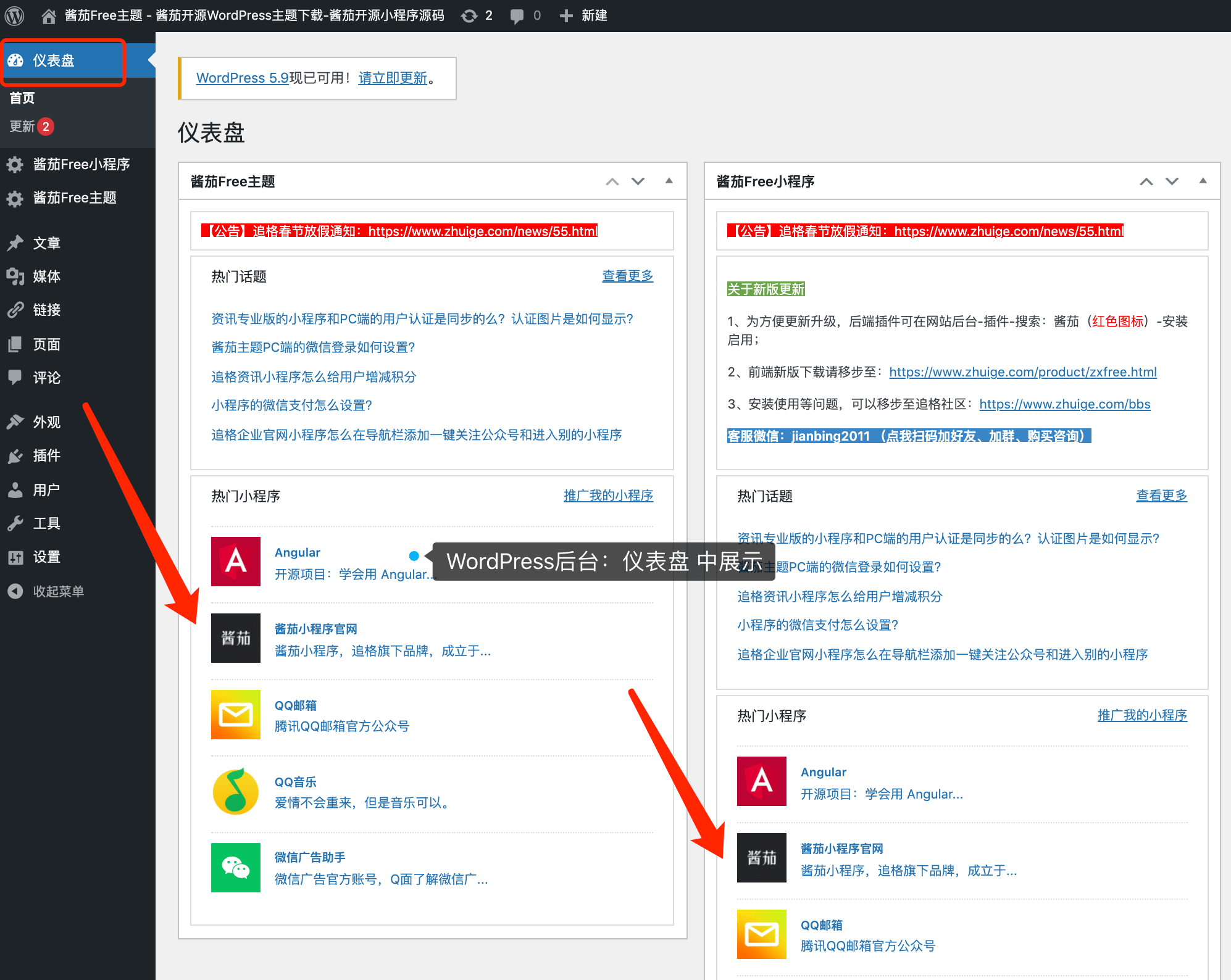Open 追格资讯小程序怎么给用户增减积分 in left panel

(314, 376)
